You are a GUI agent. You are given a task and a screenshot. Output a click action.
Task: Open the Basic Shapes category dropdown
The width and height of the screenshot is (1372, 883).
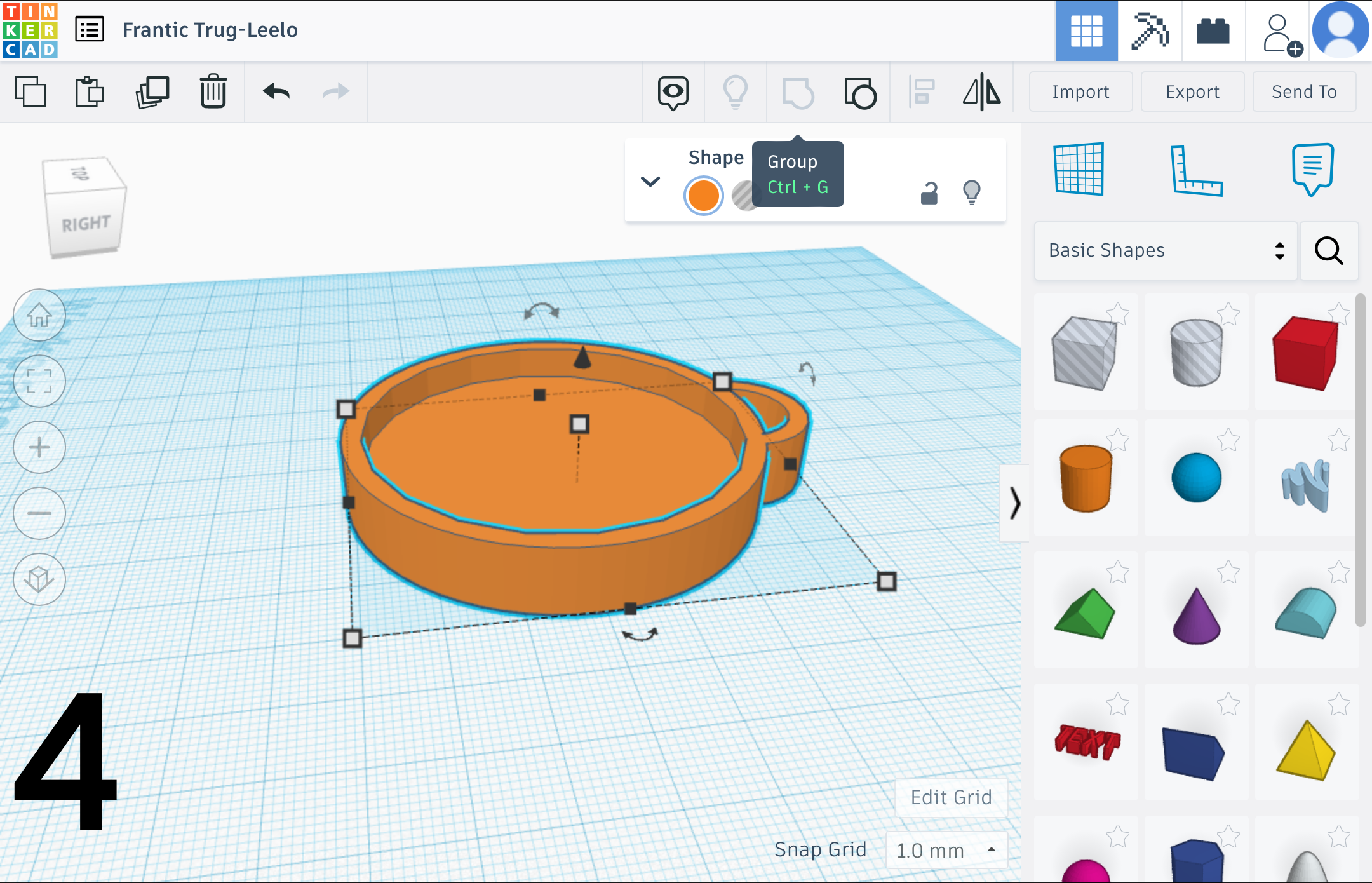[x=1166, y=250]
